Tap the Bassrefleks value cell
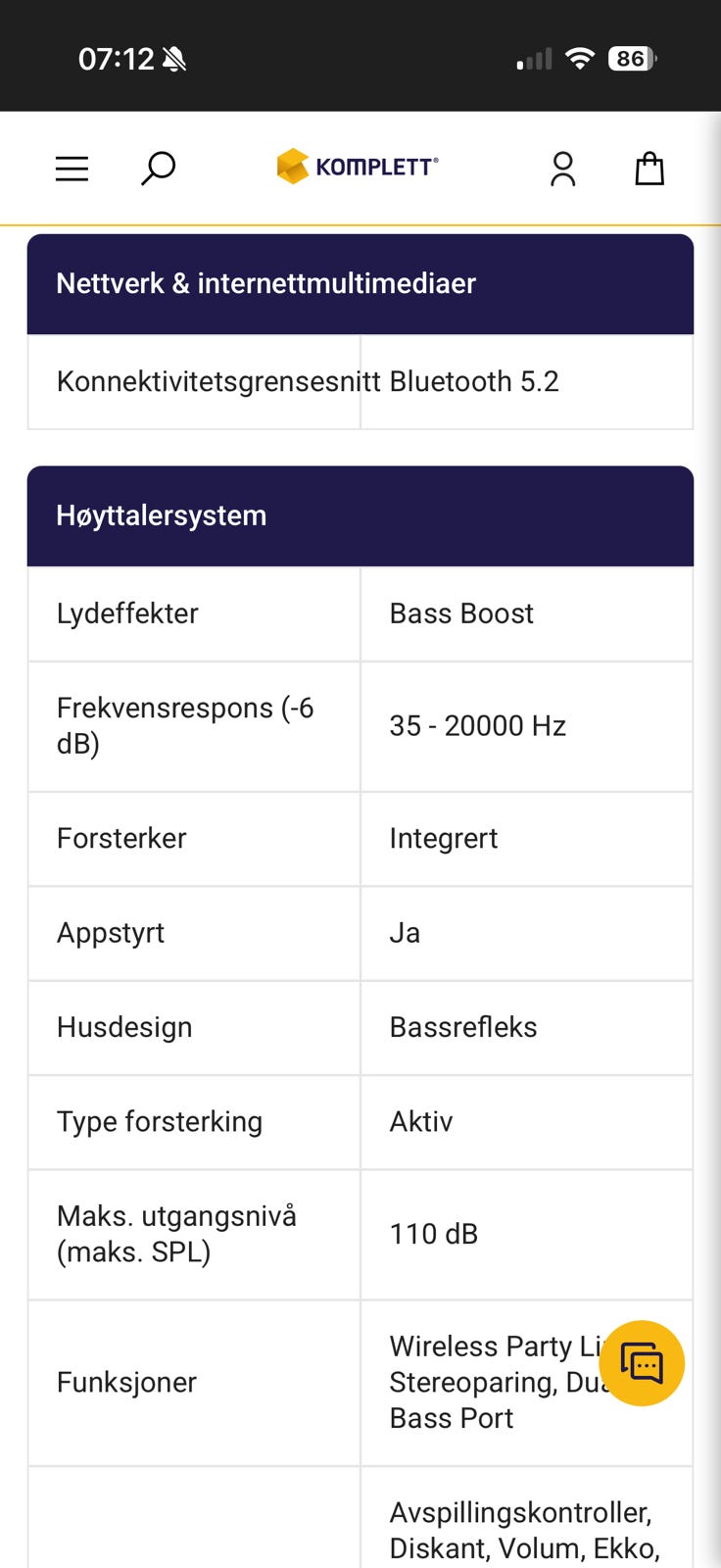 [463, 1027]
